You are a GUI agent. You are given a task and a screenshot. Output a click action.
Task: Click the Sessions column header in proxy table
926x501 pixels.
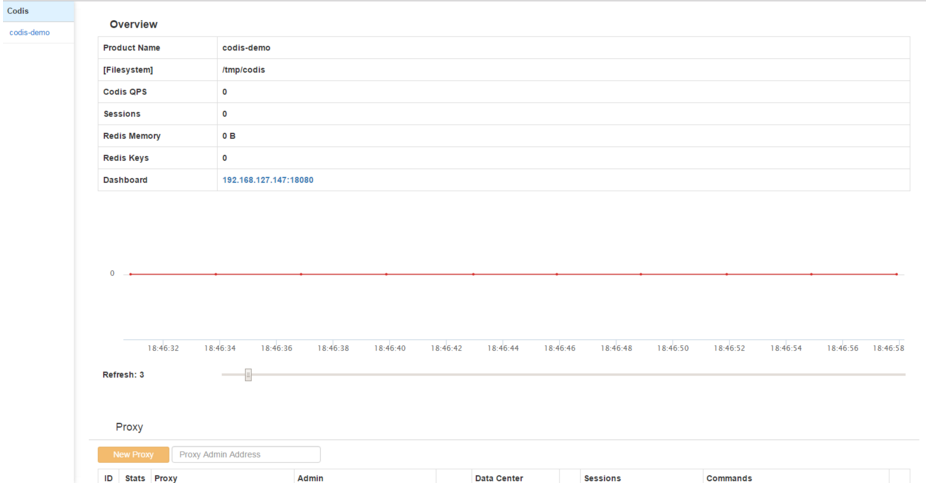click(x=602, y=479)
